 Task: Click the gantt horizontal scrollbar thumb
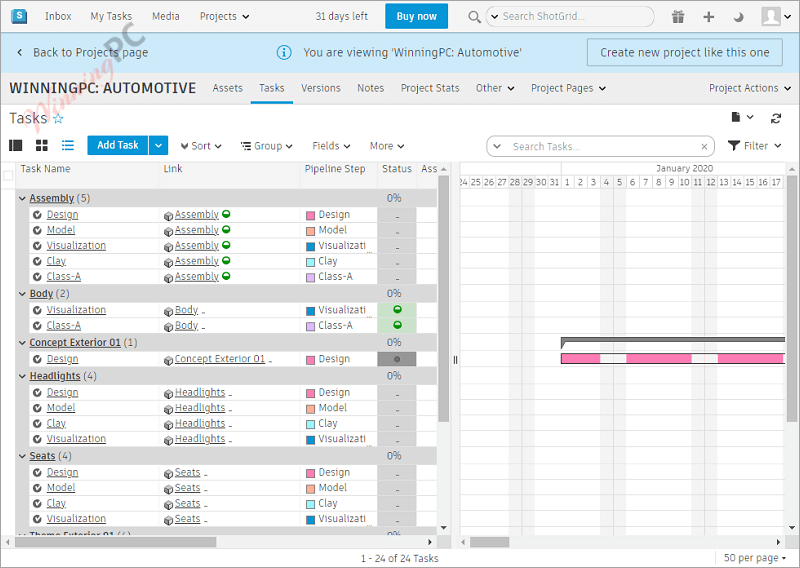coord(489,542)
